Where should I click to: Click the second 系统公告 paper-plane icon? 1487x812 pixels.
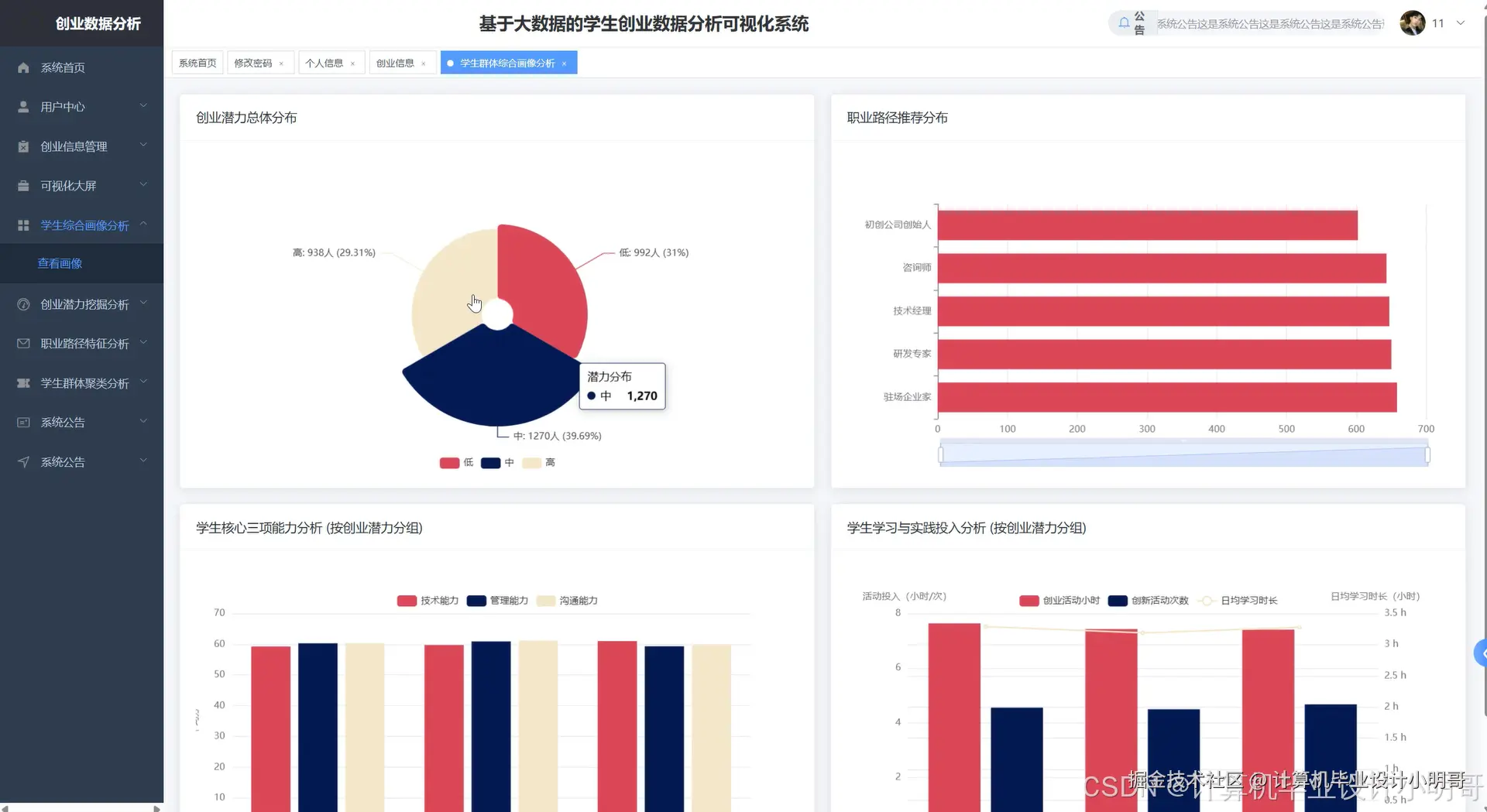click(23, 462)
